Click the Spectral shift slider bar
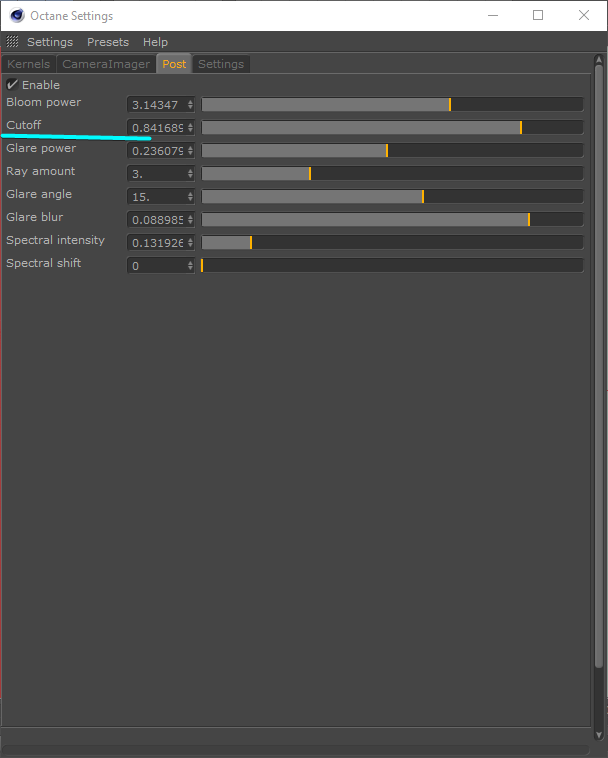 392,265
